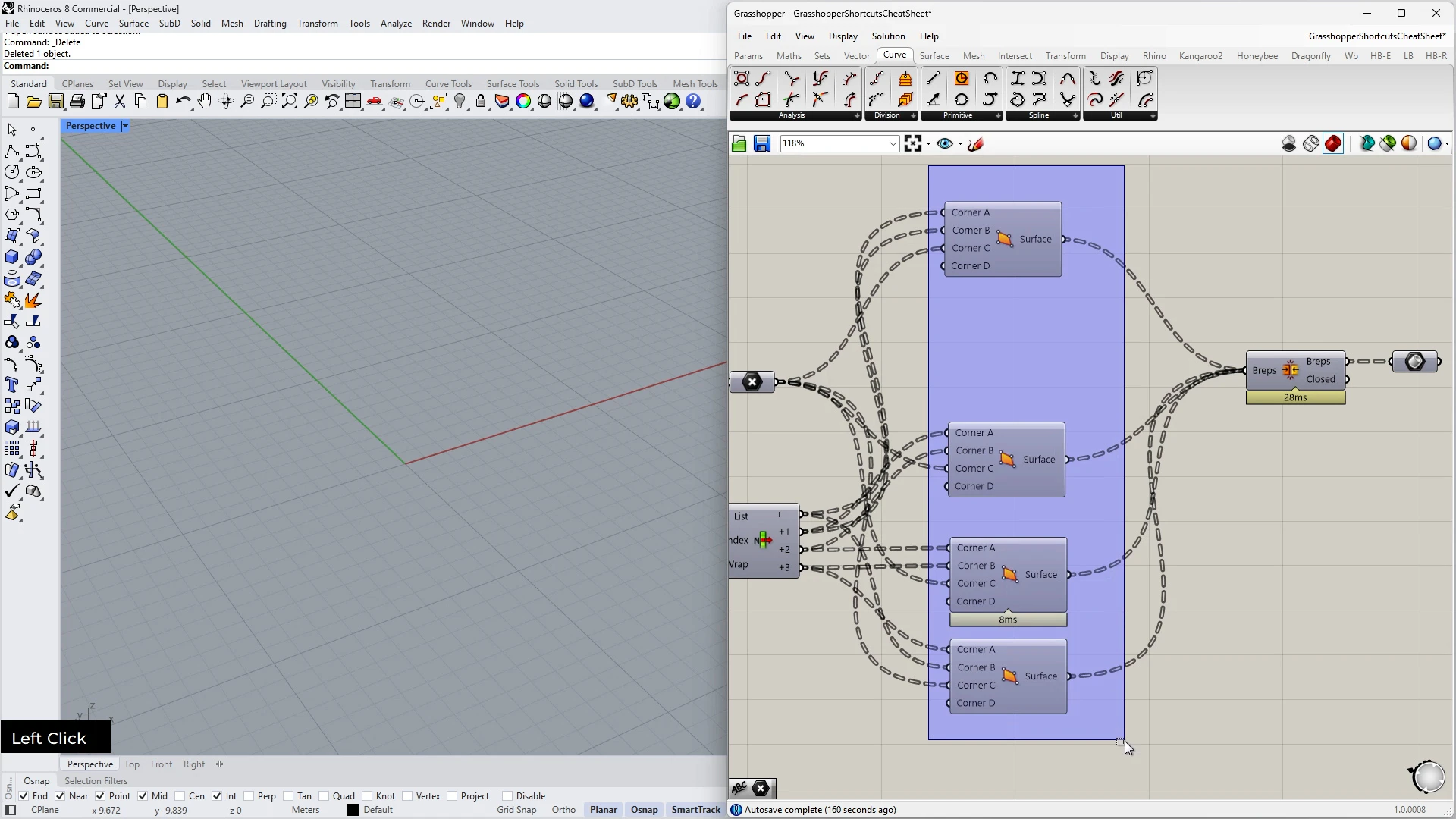Viewport: 1456px width, 819px height.
Task: Toggle the SmartTrack status bar button
Action: point(695,810)
